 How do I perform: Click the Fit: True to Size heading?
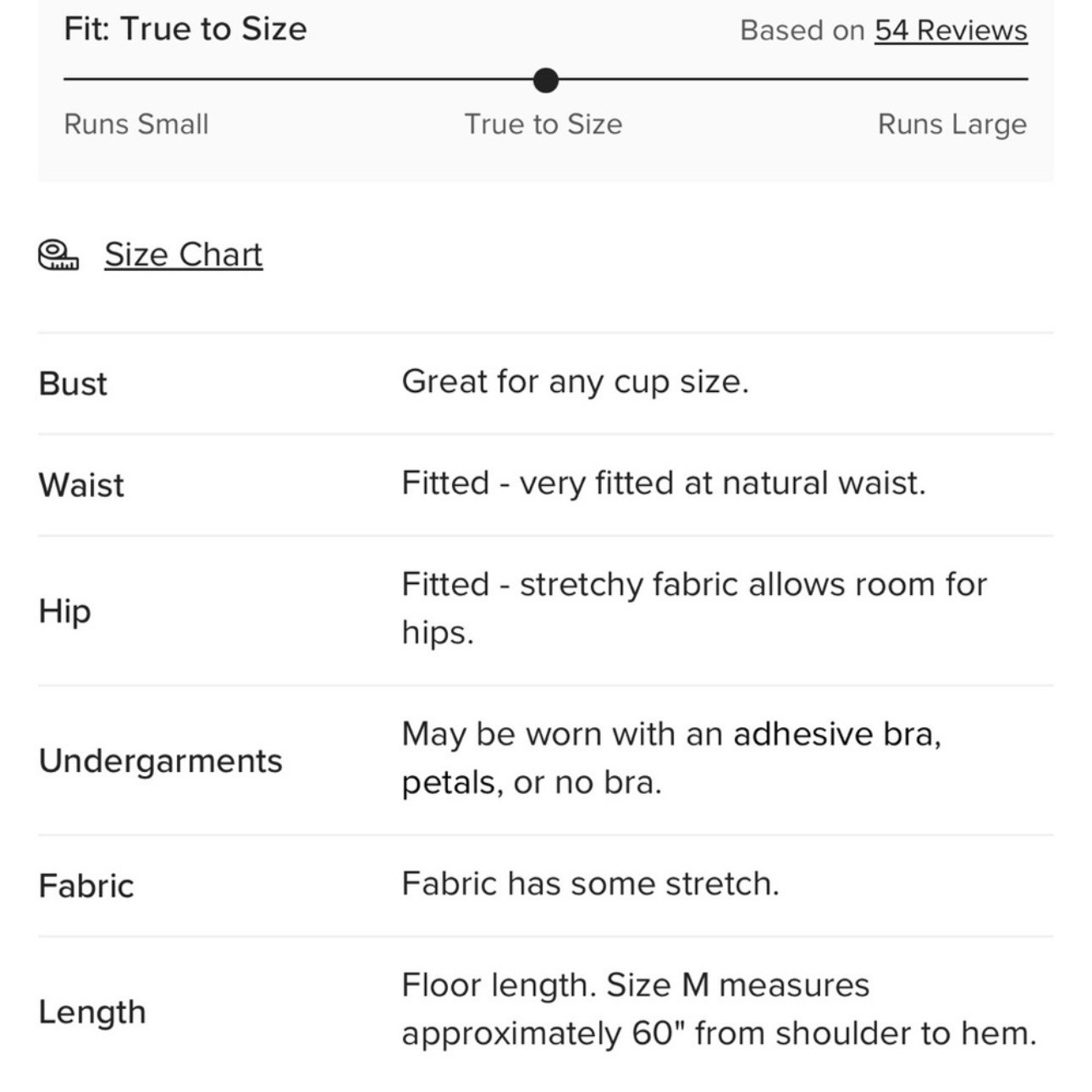[x=185, y=29]
